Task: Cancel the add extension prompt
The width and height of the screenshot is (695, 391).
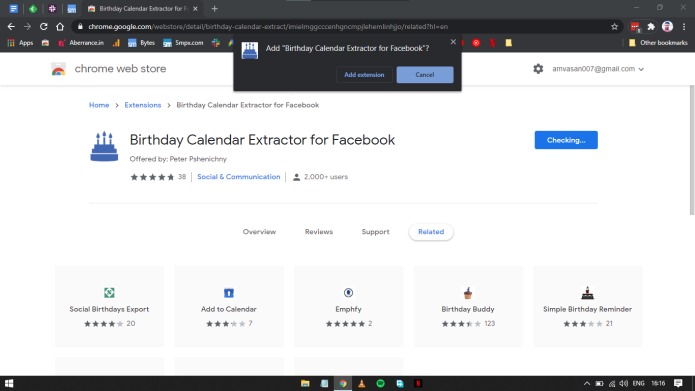Action: coord(425,74)
